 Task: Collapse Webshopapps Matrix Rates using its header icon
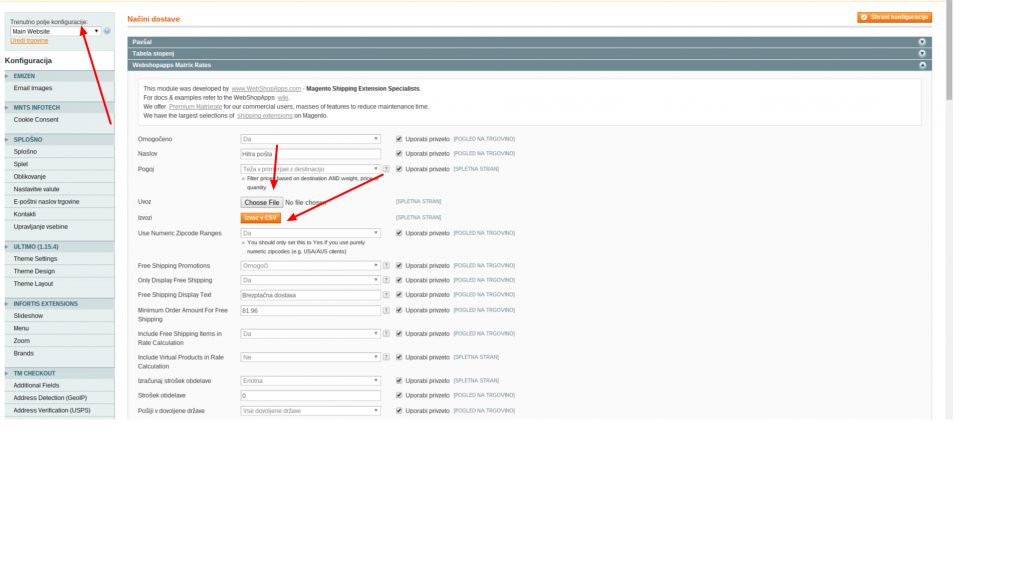pyautogui.click(x=922, y=65)
